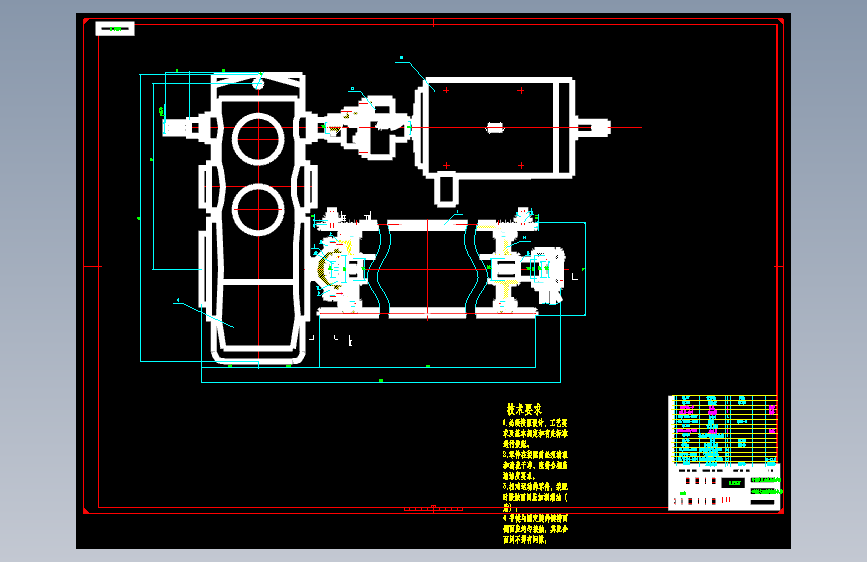Select the parts list table above the title block
The height and width of the screenshot is (562, 867).
pos(724,429)
